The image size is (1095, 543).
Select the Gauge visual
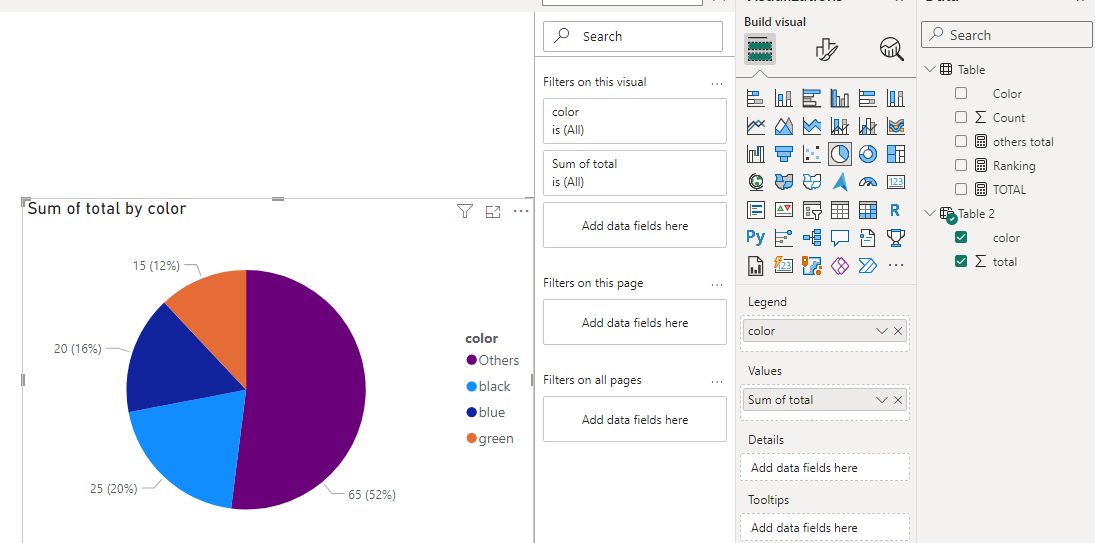867,182
